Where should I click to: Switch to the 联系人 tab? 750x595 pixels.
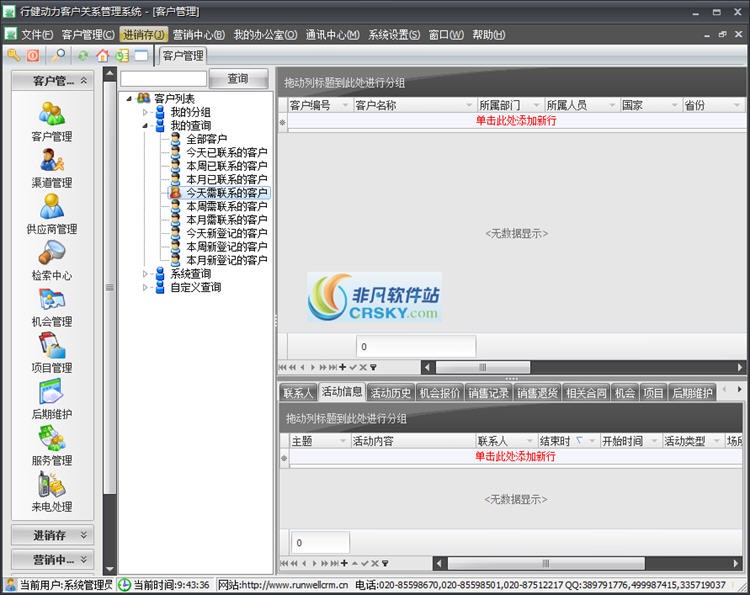pos(298,393)
